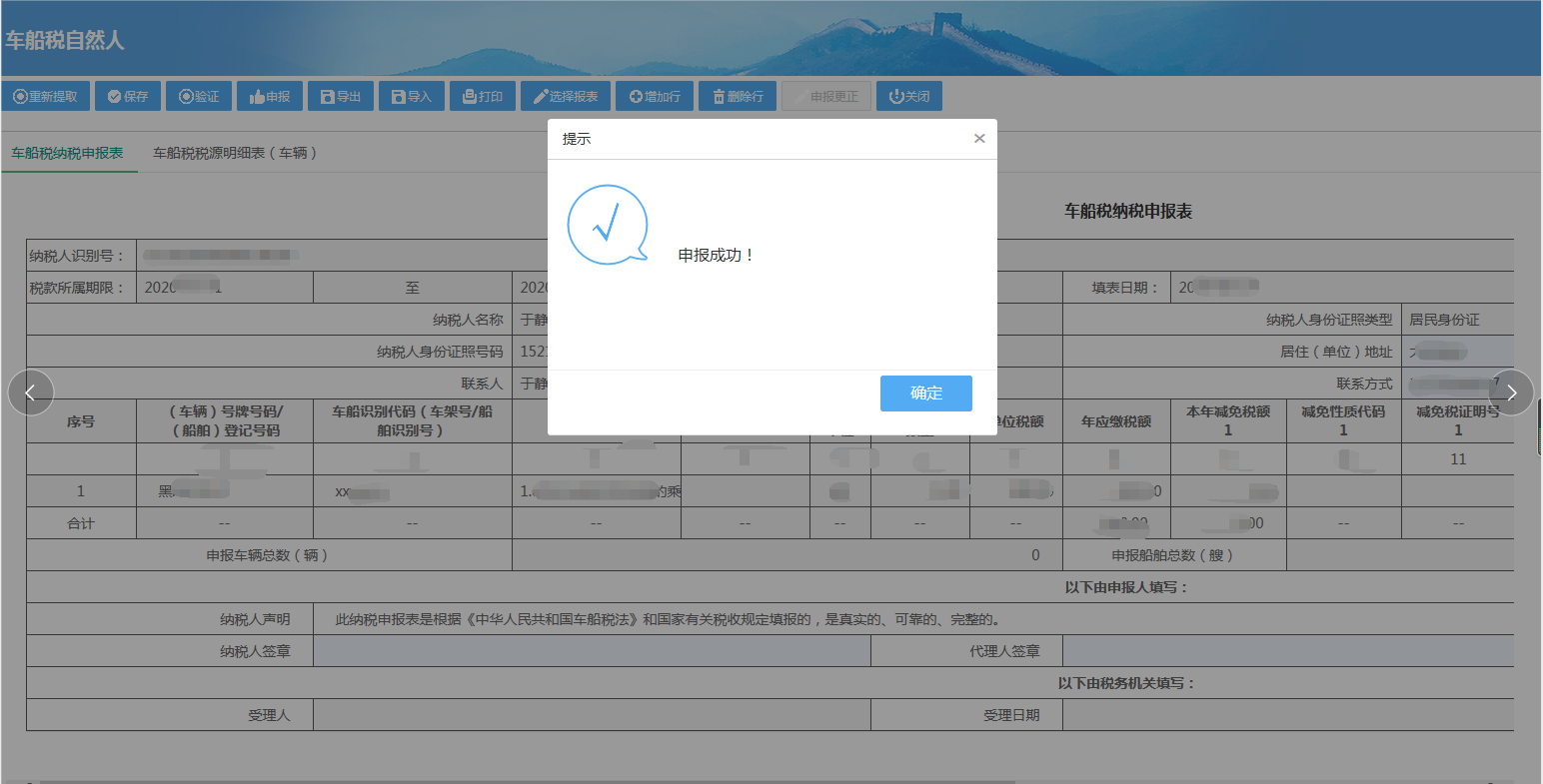
Task: Click the 代理人签章 signature field
Action: pos(1287,651)
